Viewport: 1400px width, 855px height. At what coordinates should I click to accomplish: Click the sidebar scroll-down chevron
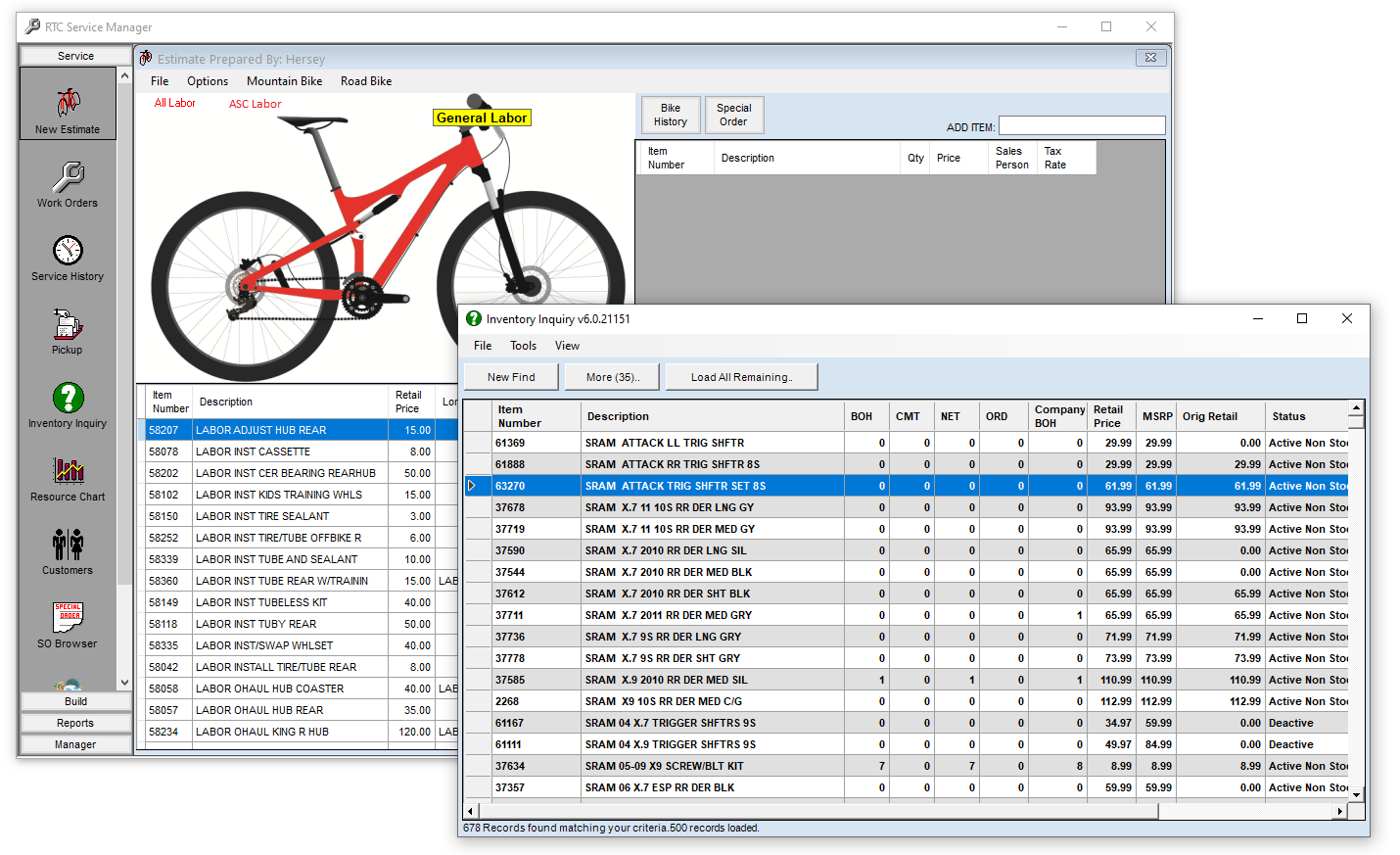coord(123,681)
